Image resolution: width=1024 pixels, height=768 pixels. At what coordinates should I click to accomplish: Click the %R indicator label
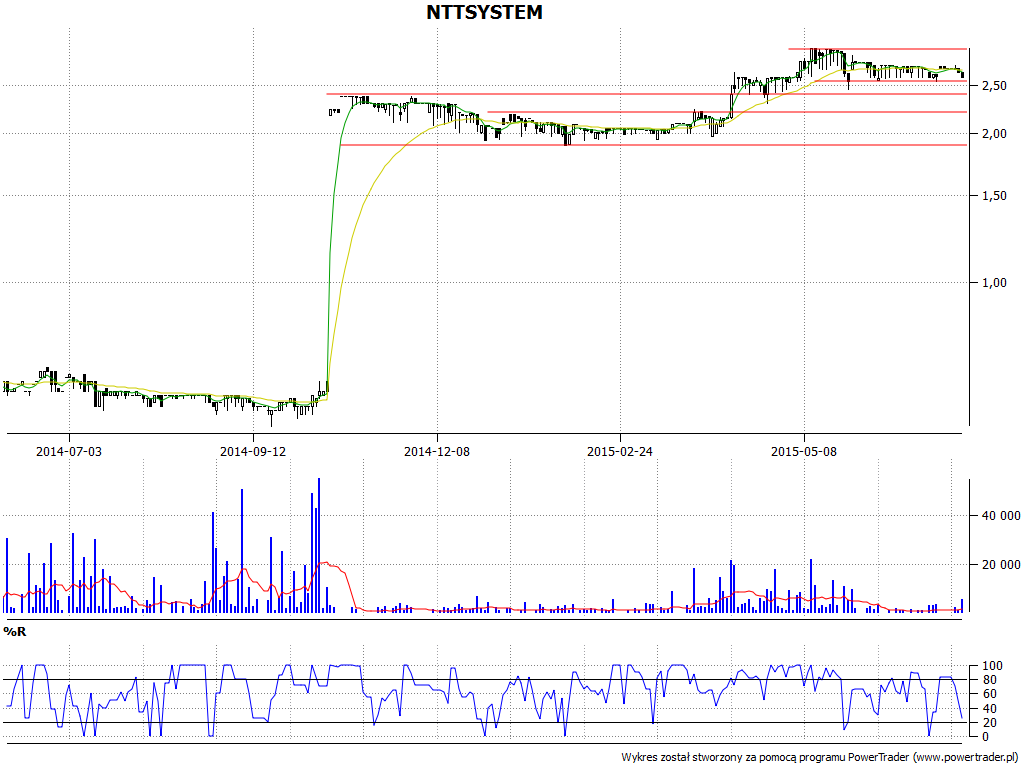tap(15, 632)
